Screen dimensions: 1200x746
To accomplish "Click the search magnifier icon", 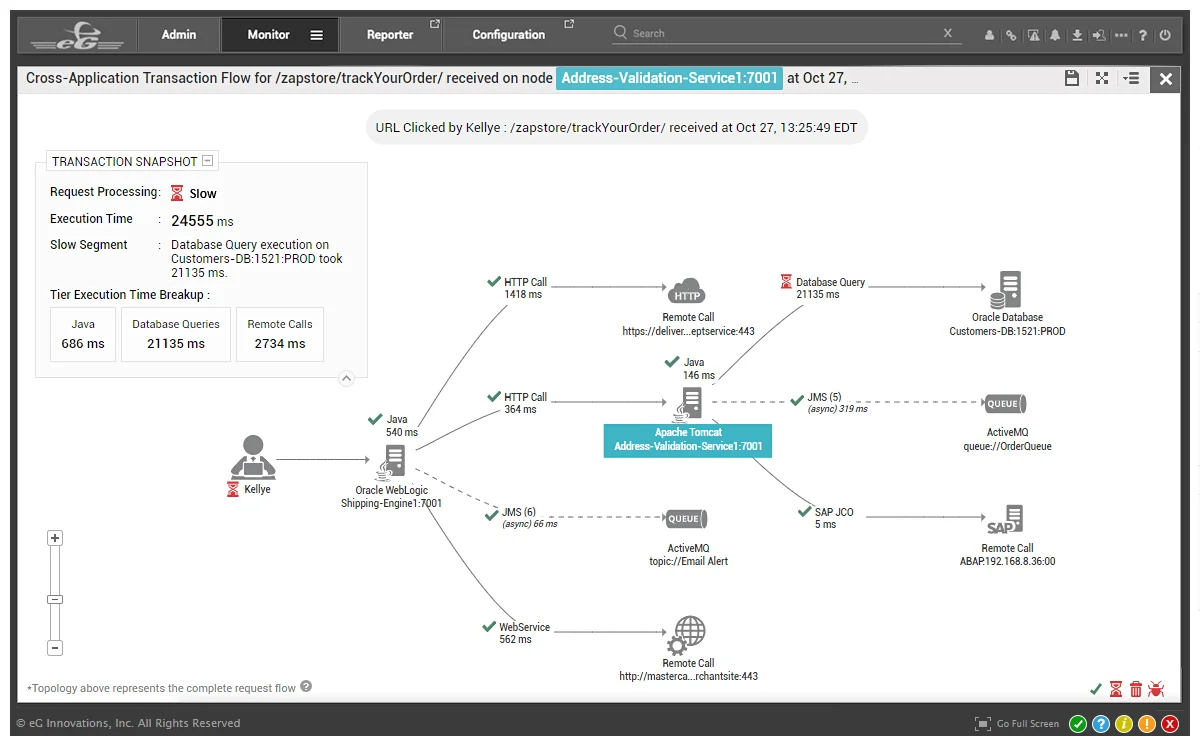I will 621,33.
